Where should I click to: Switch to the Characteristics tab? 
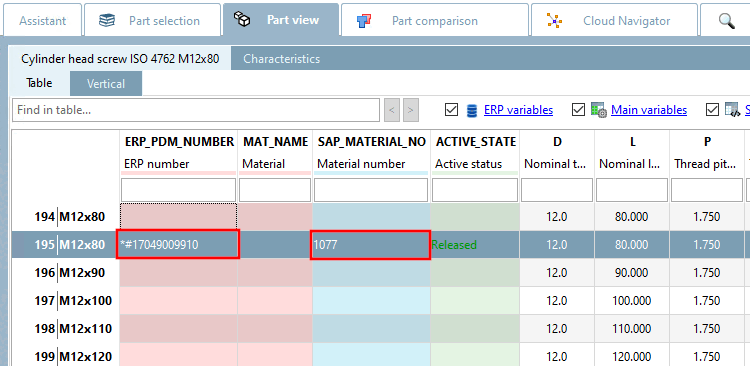281,59
